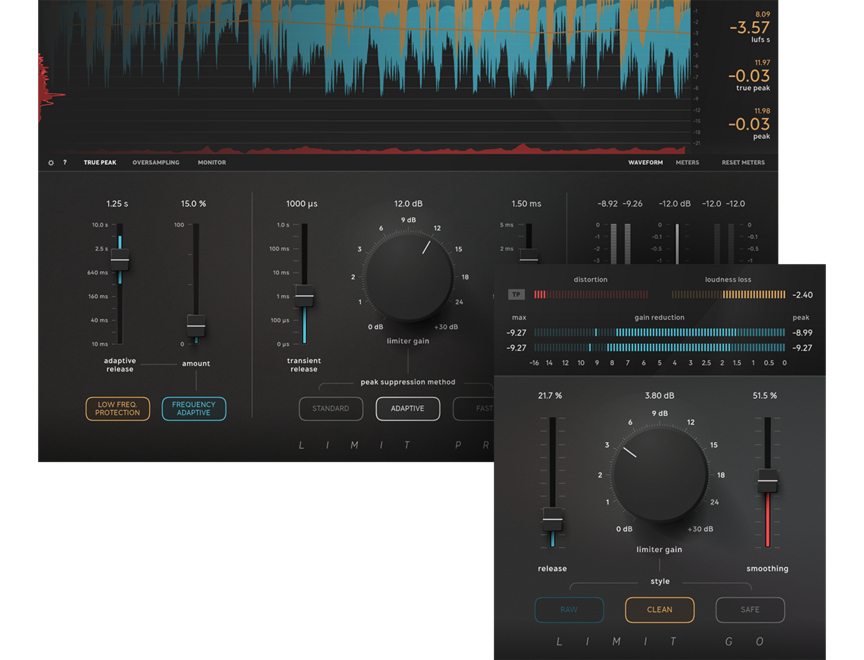The height and width of the screenshot is (660, 864).
Task: Click the loudness loss meter bar
Action: pyautogui.click(x=728, y=295)
